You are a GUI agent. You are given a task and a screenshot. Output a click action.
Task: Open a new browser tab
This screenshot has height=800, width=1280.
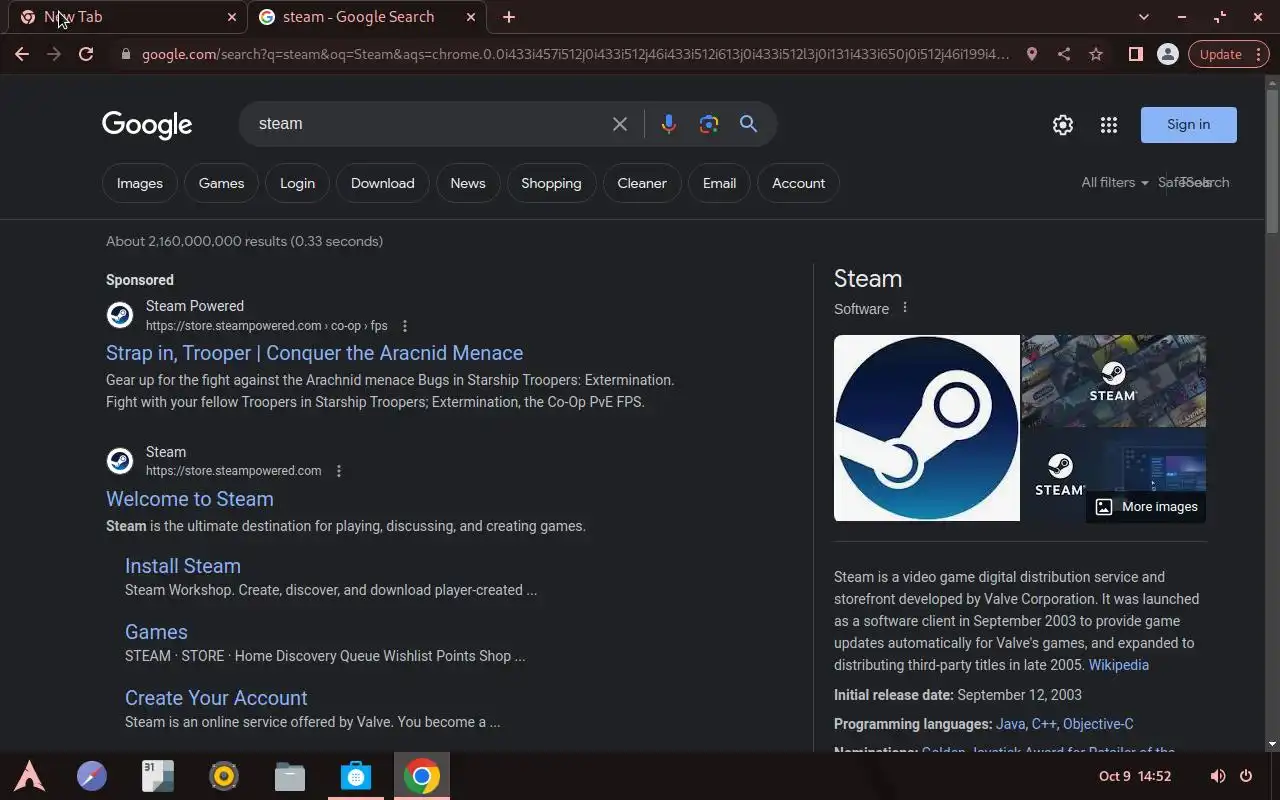click(509, 17)
